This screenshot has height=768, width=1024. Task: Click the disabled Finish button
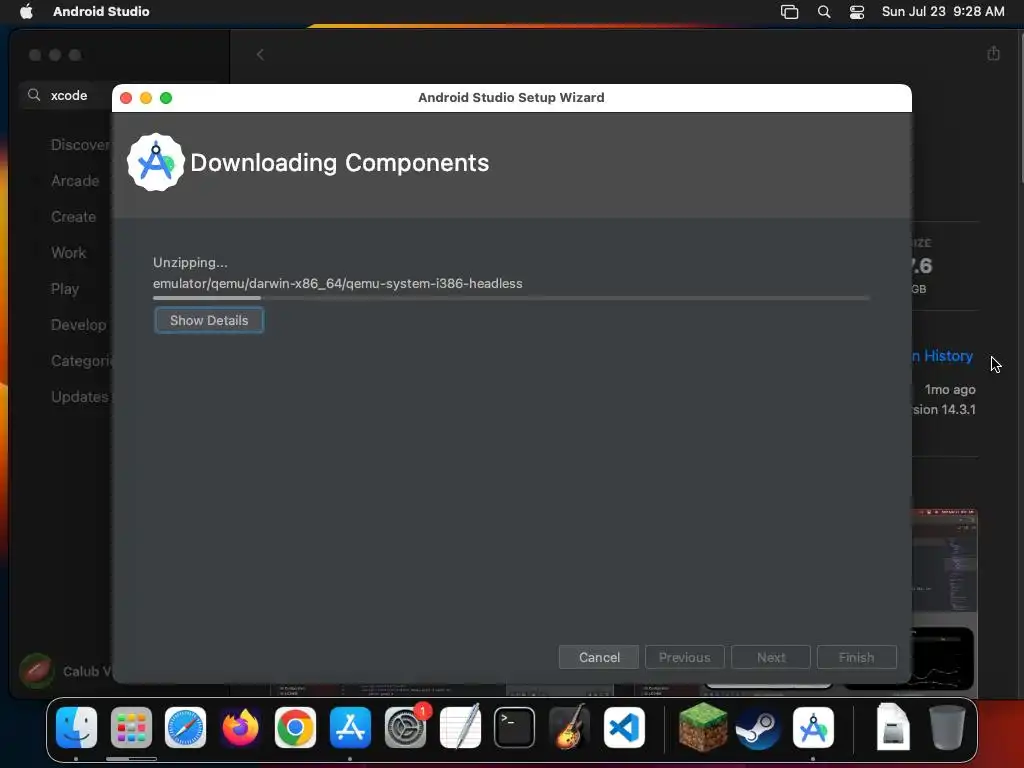(x=856, y=657)
